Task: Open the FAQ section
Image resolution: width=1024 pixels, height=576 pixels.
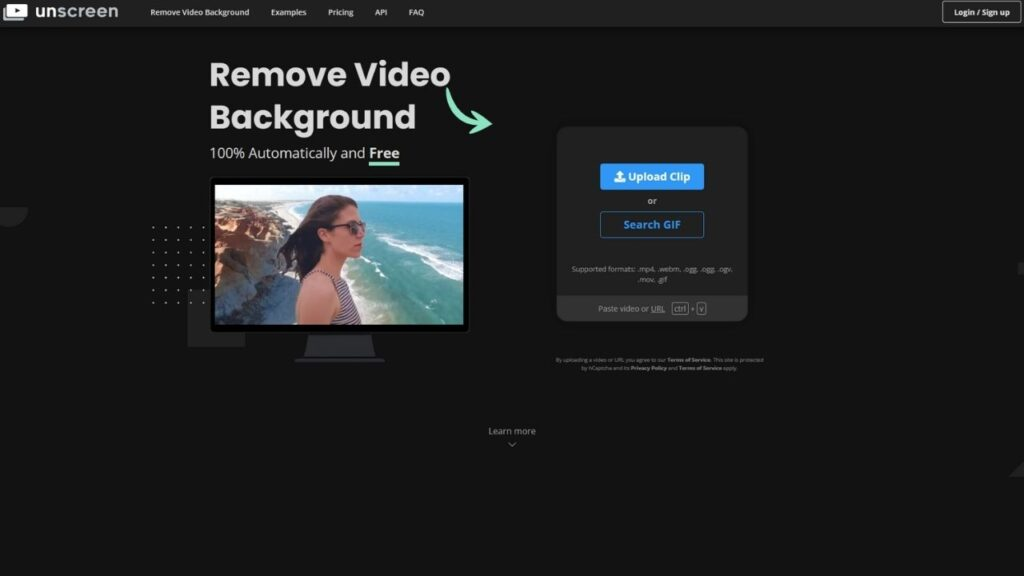Action: [x=415, y=12]
